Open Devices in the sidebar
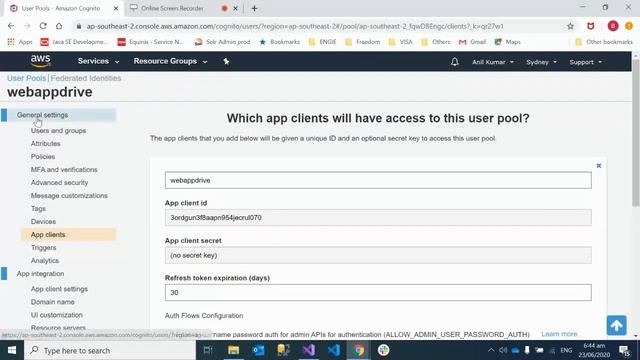 pyautogui.click(x=43, y=222)
